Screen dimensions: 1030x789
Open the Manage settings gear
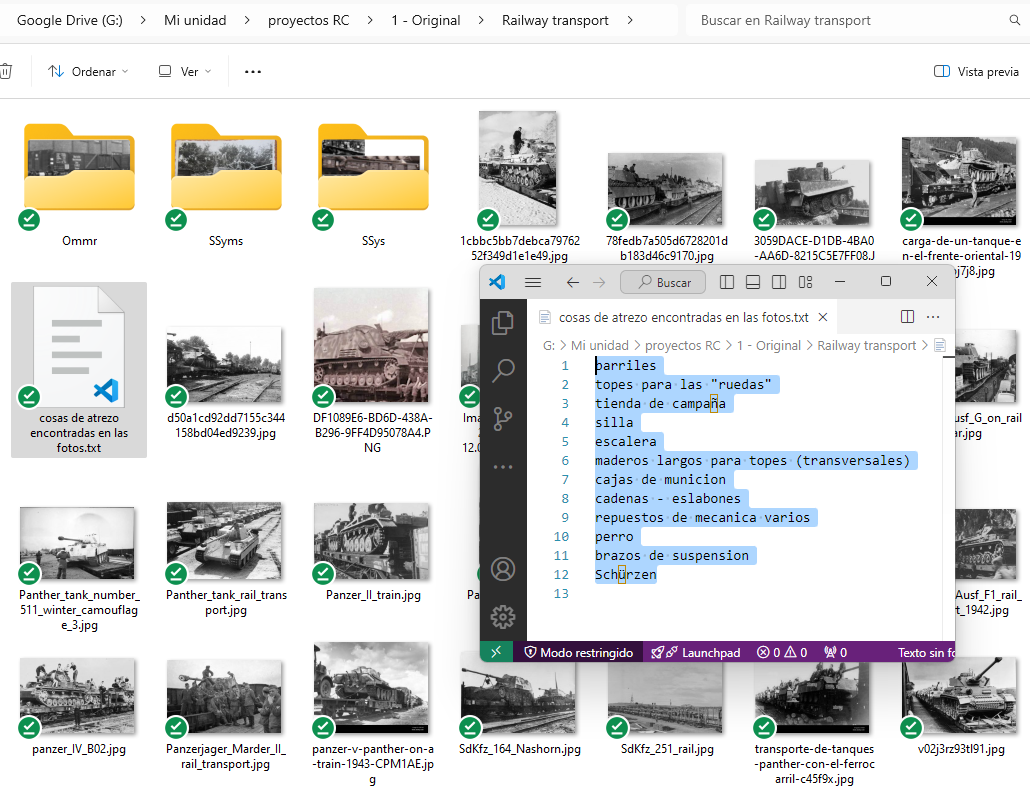click(503, 616)
